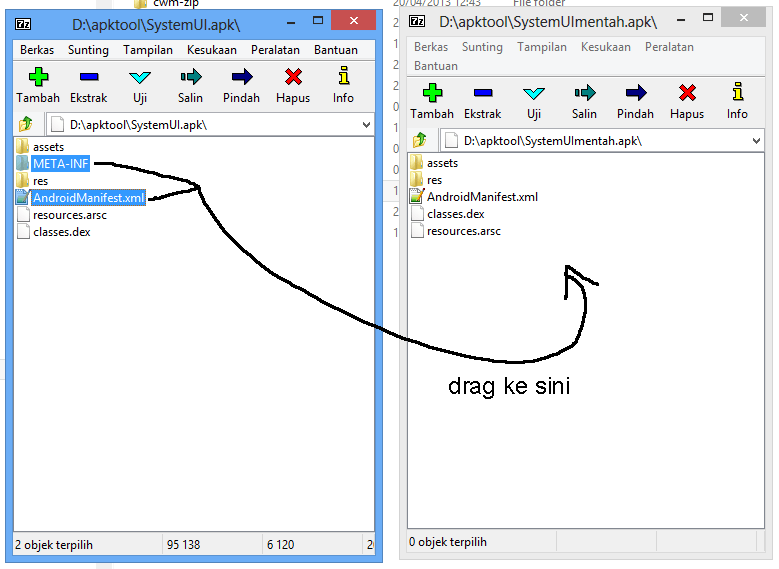Click Info icon in SystemUI.apk window
Image resolution: width=779 pixels, height=569 pixels.
(x=344, y=76)
